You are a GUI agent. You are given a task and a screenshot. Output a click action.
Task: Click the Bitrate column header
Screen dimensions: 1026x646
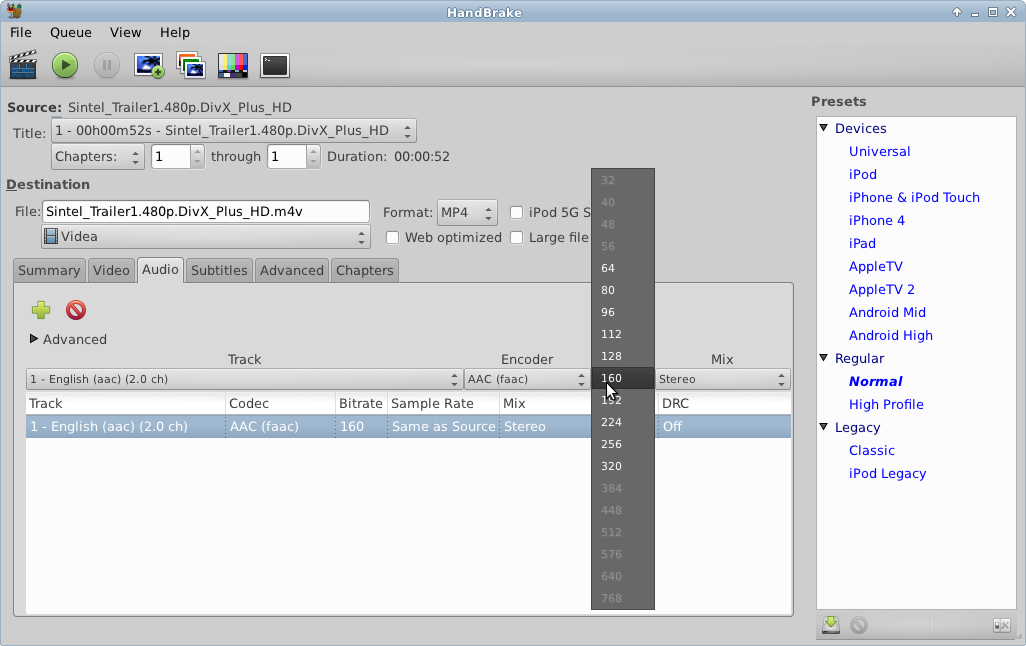[x=361, y=403]
